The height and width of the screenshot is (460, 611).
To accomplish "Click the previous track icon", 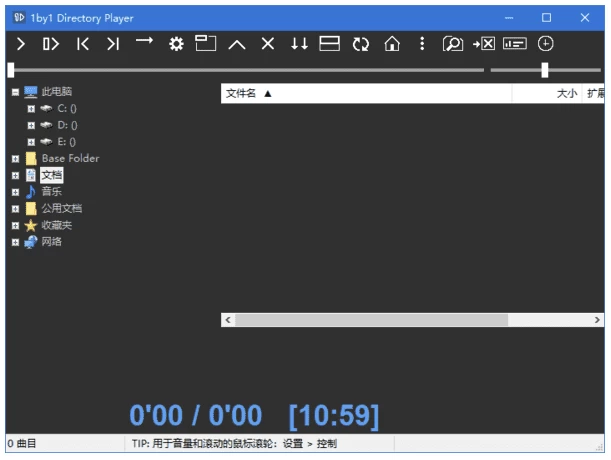I will pyautogui.click(x=83, y=44).
